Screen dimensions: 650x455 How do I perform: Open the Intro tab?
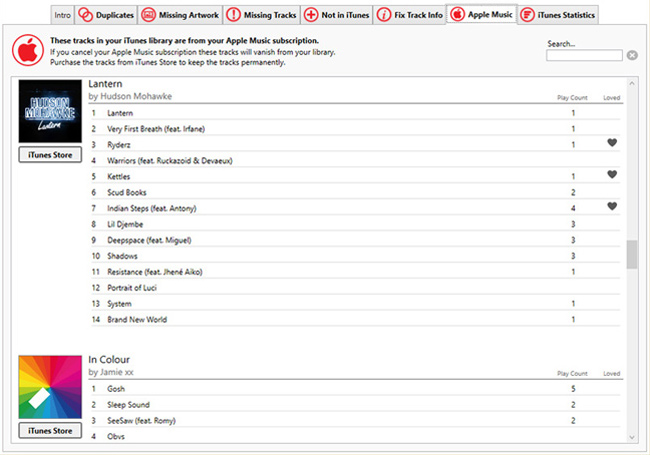tap(62, 15)
